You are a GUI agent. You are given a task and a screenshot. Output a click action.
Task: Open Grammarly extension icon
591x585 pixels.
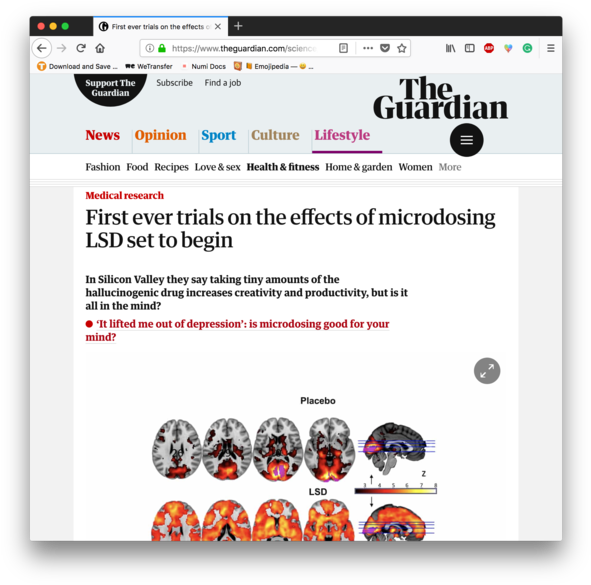[x=527, y=48]
